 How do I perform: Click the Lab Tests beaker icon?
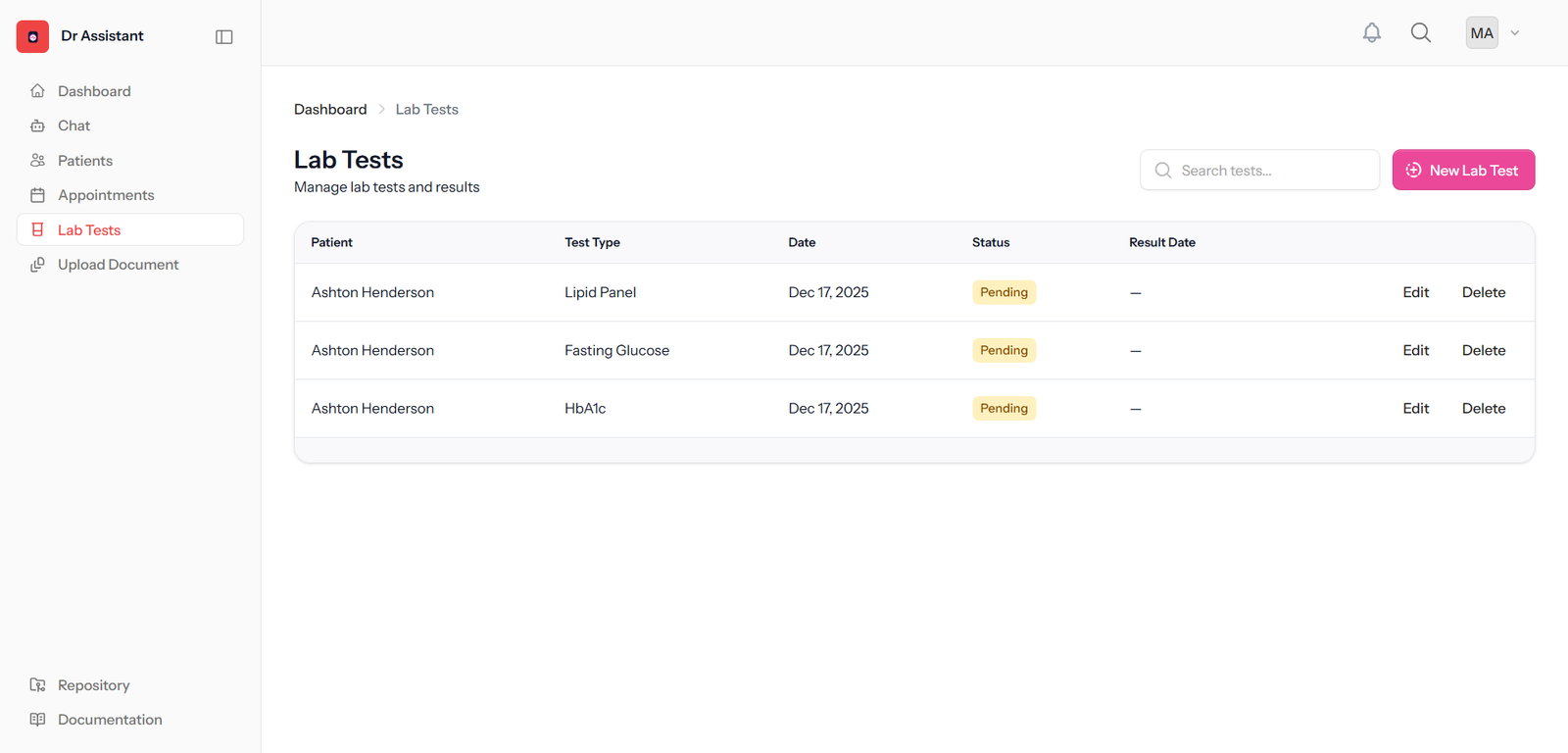point(37,229)
